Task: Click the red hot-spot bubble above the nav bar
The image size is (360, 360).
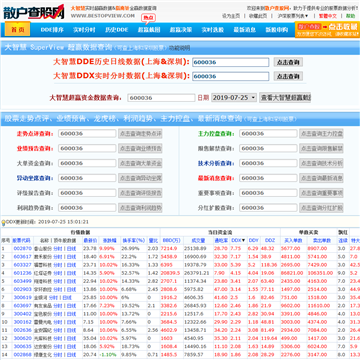Action: [149, 18]
